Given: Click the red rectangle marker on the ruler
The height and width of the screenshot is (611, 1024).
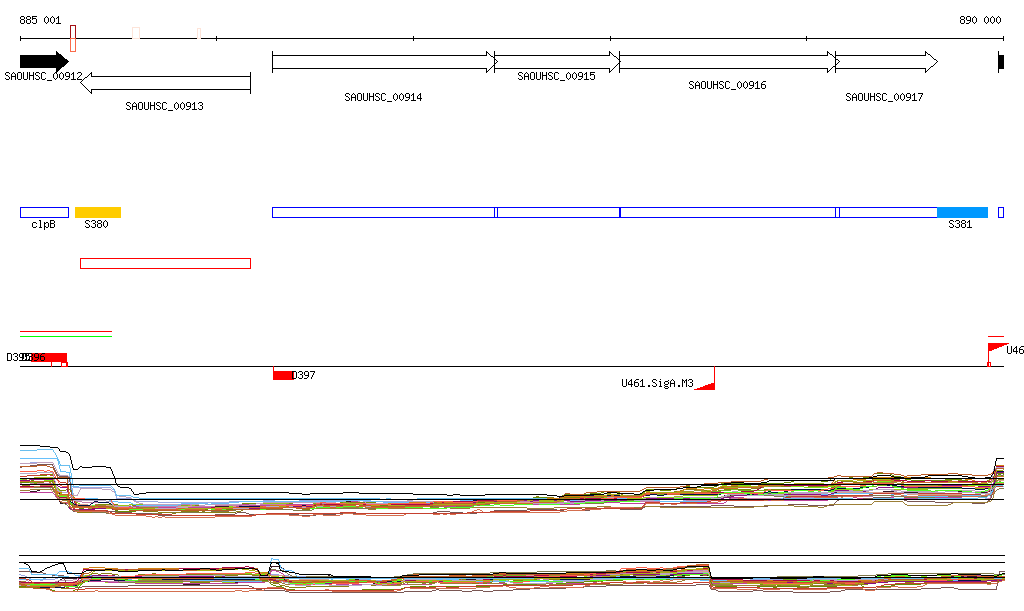Looking at the screenshot, I should coord(73,39).
